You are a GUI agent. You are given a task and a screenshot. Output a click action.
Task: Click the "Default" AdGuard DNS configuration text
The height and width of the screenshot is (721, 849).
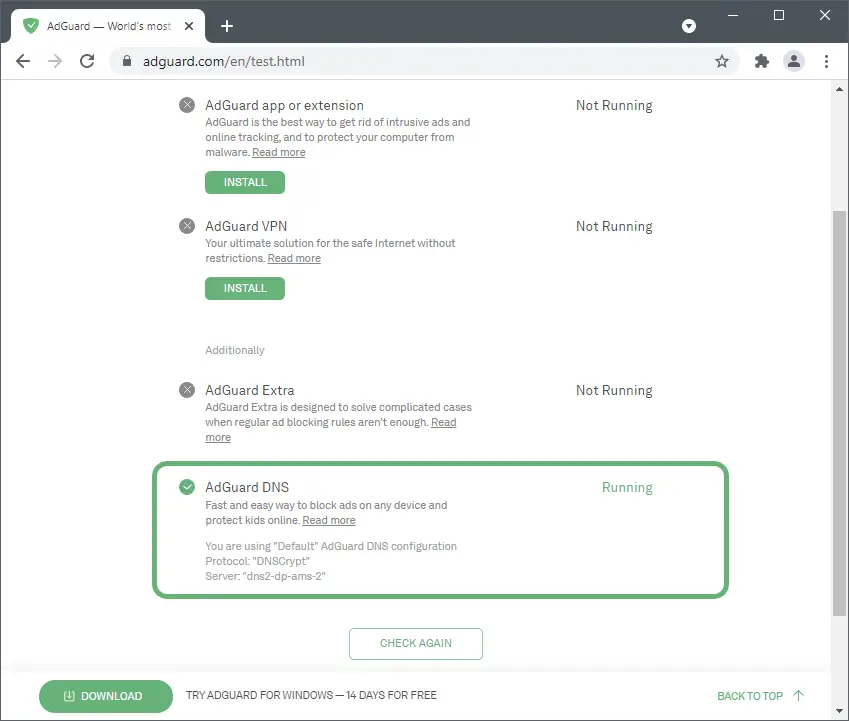[x=331, y=546]
